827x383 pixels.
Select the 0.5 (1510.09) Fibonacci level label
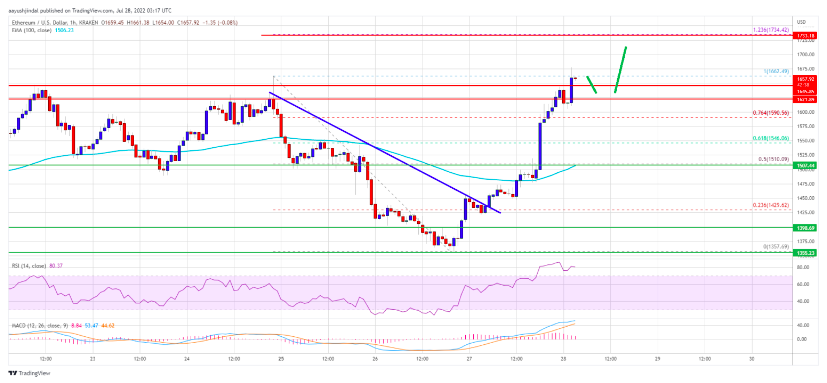click(773, 159)
